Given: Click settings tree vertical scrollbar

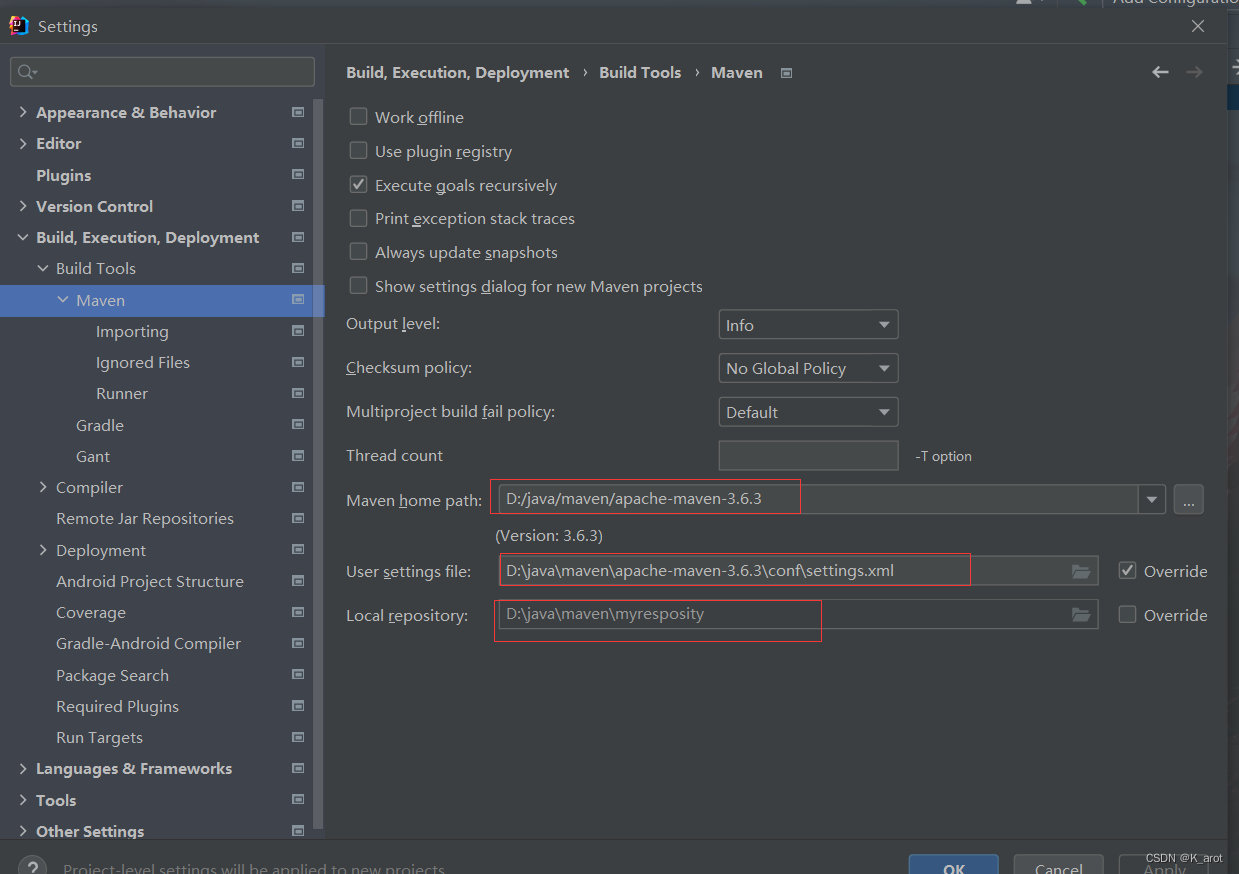Looking at the screenshot, I should coord(319,462).
